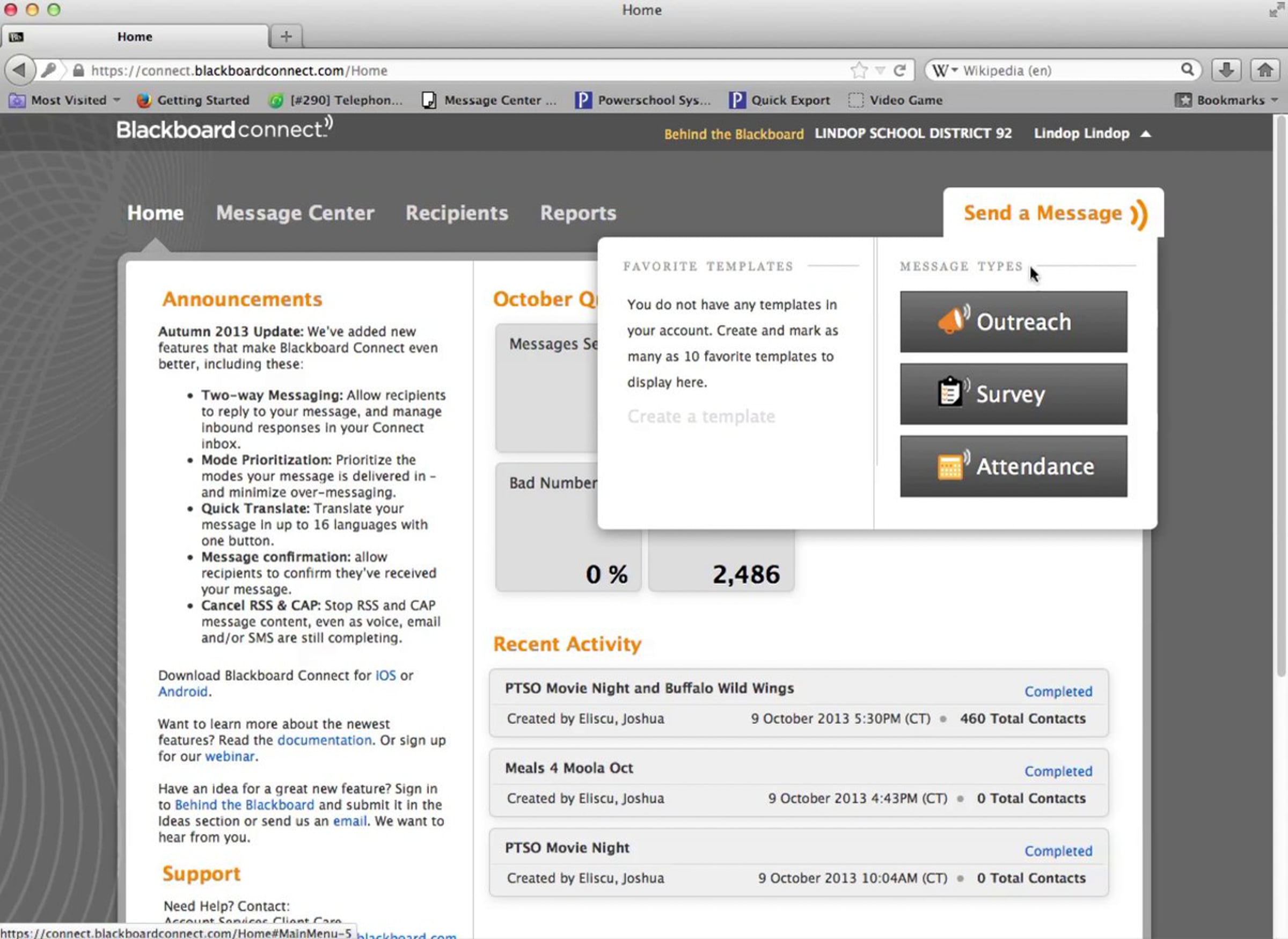
Task: Open the webinar sign-up link
Action: tap(230, 756)
